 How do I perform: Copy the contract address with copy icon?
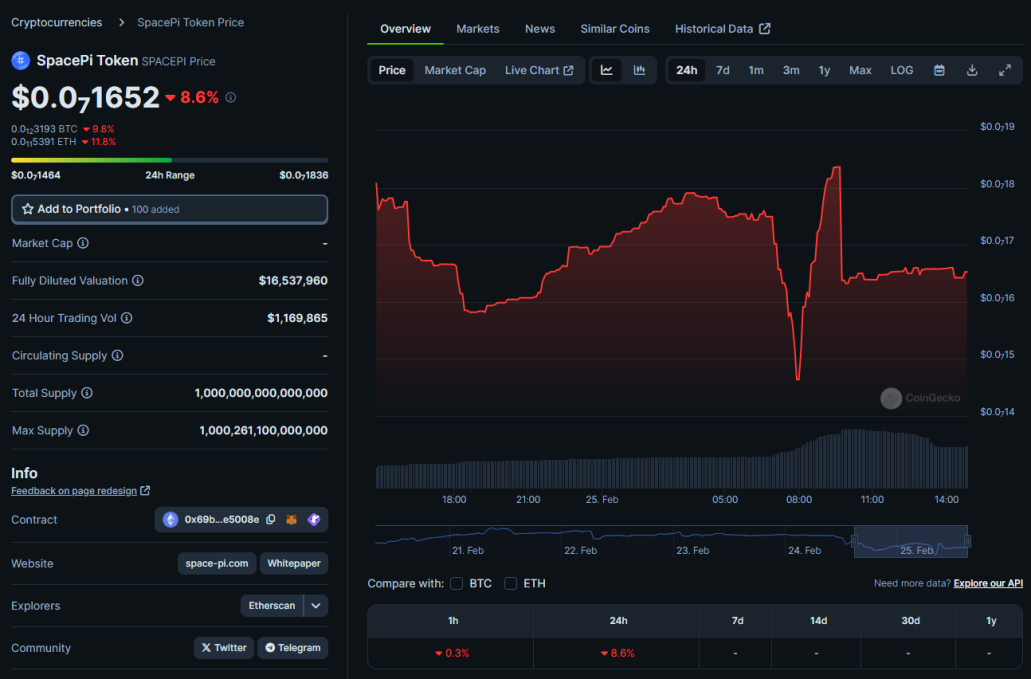[x=271, y=519]
